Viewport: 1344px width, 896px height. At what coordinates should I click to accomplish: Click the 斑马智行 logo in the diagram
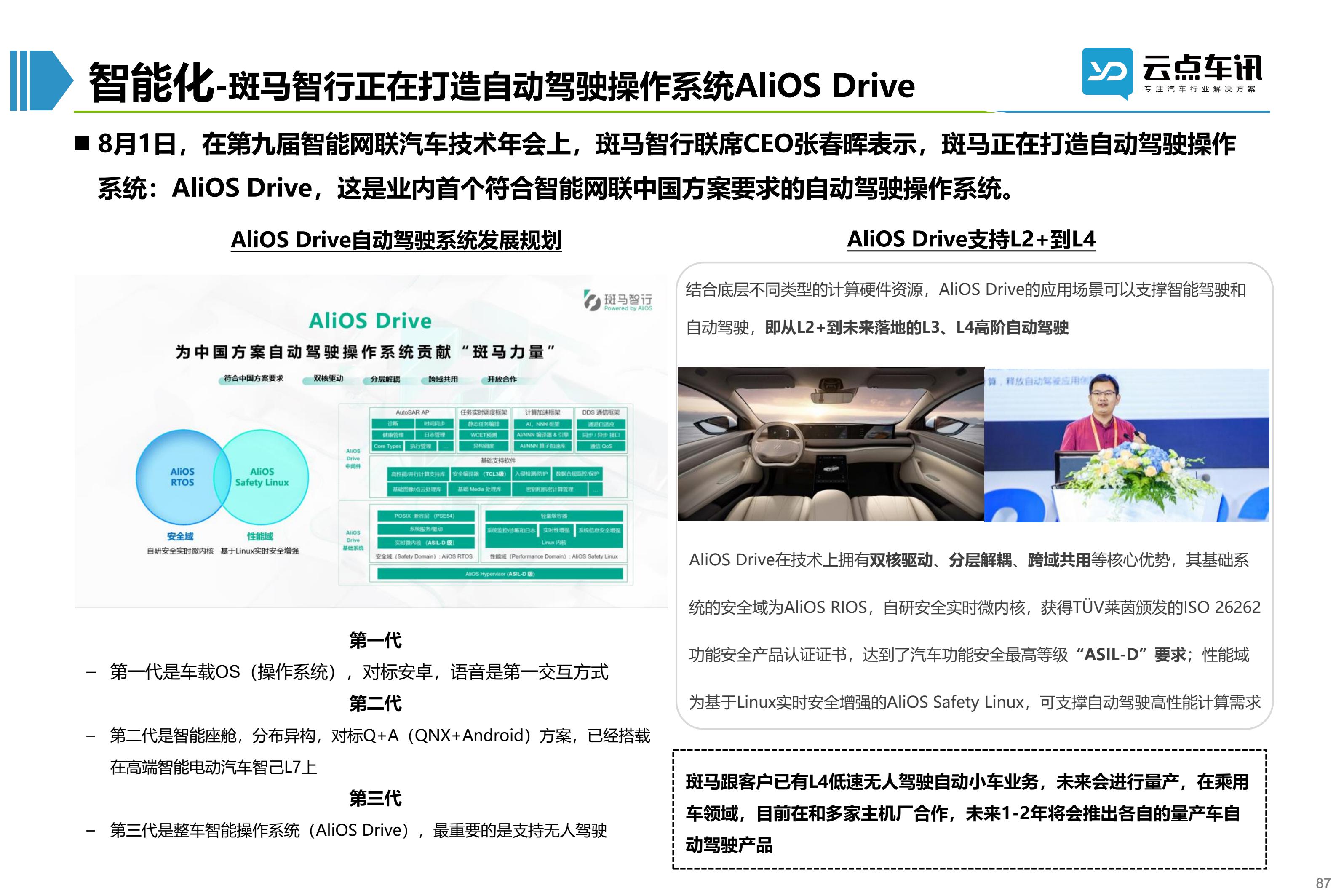(x=617, y=301)
